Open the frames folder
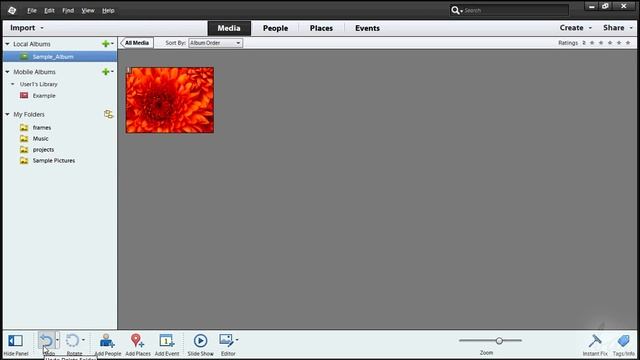The width and height of the screenshot is (640, 360). tap(42, 128)
